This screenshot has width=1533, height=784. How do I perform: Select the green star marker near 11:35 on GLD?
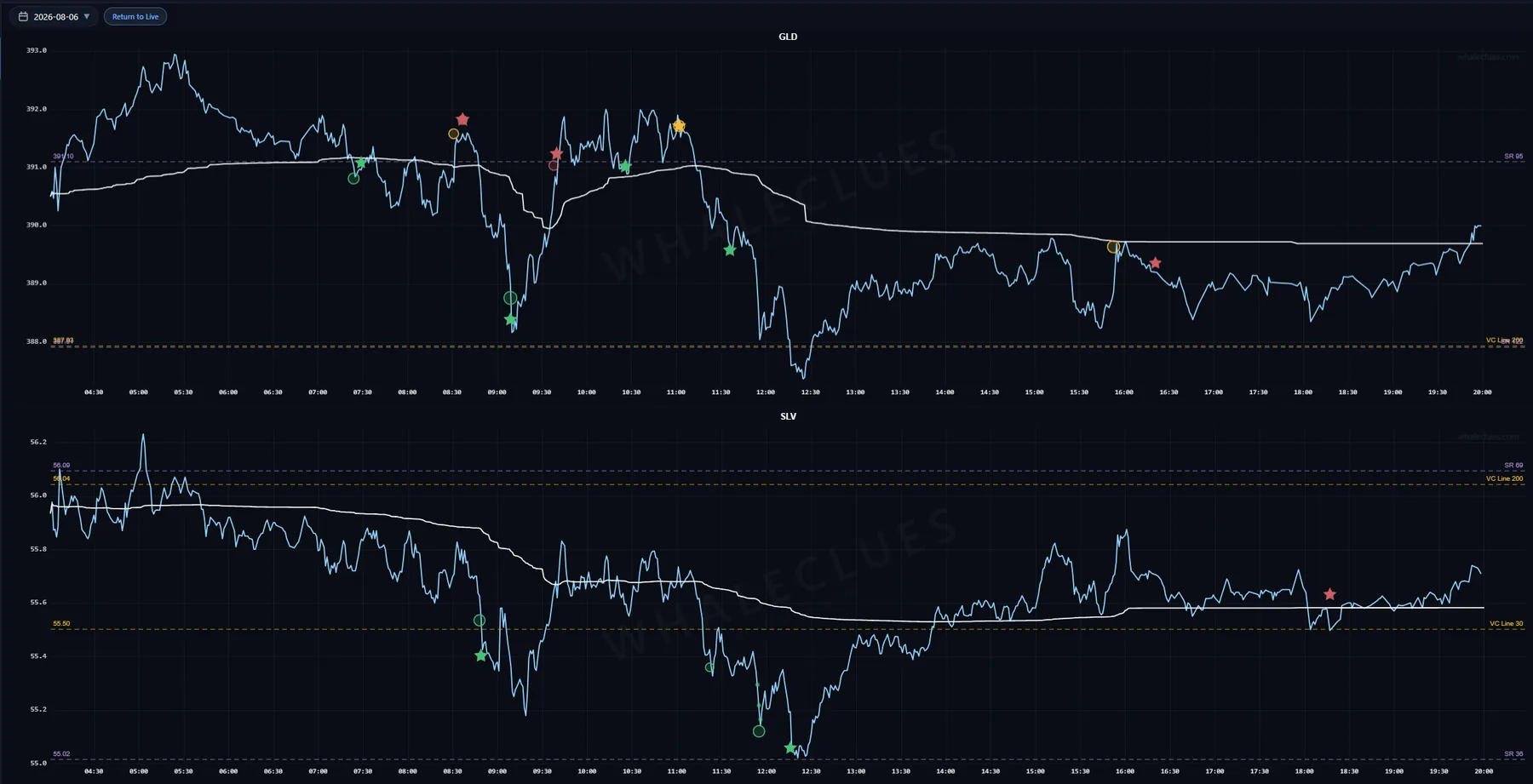point(730,250)
